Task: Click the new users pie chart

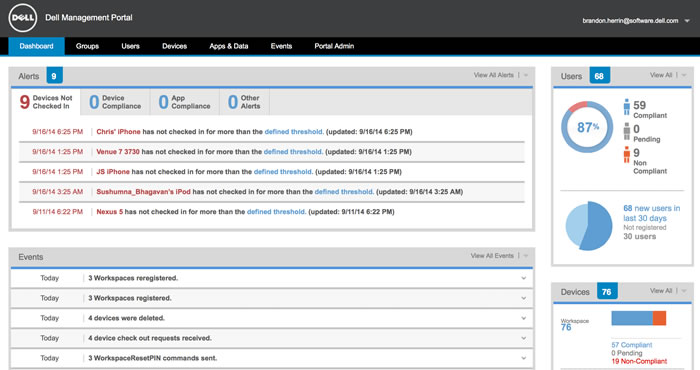Action: (589, 225)
